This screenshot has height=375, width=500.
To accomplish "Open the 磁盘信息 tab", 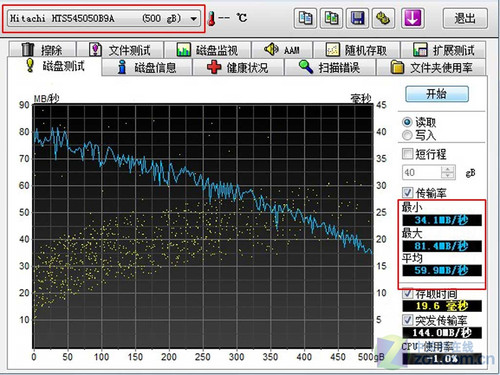I will tap(147, 67).
